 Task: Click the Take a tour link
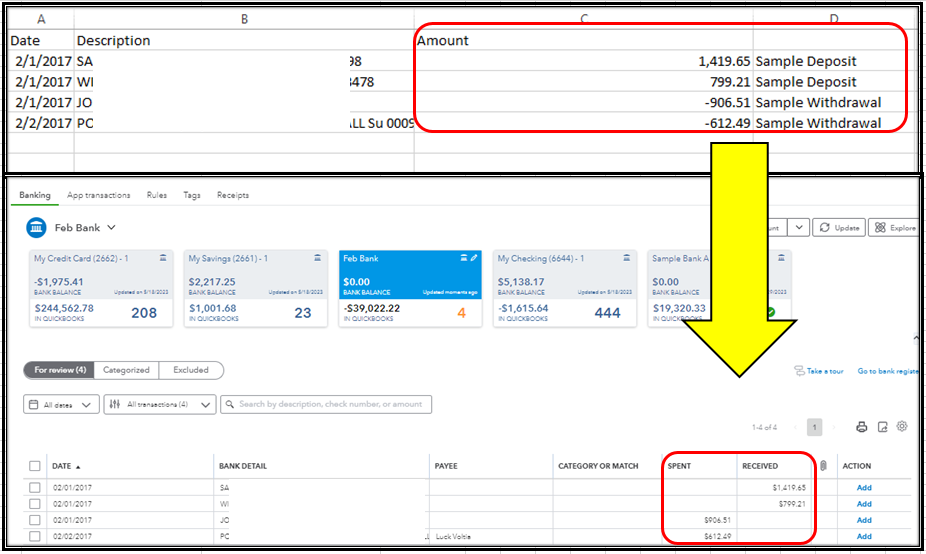point(825,371)
